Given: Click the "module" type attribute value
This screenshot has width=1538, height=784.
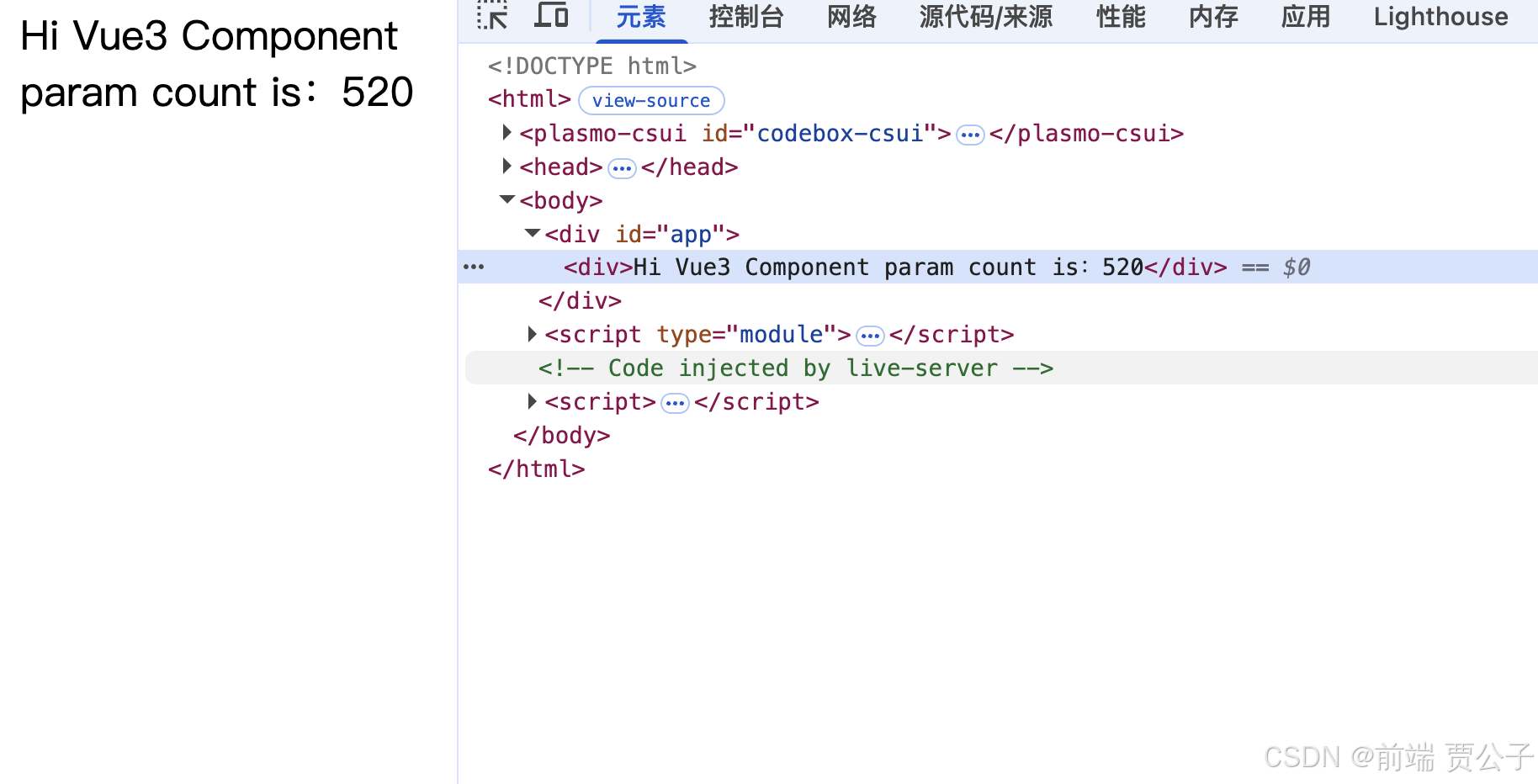Looking at the screenshot, I should 781,335.
